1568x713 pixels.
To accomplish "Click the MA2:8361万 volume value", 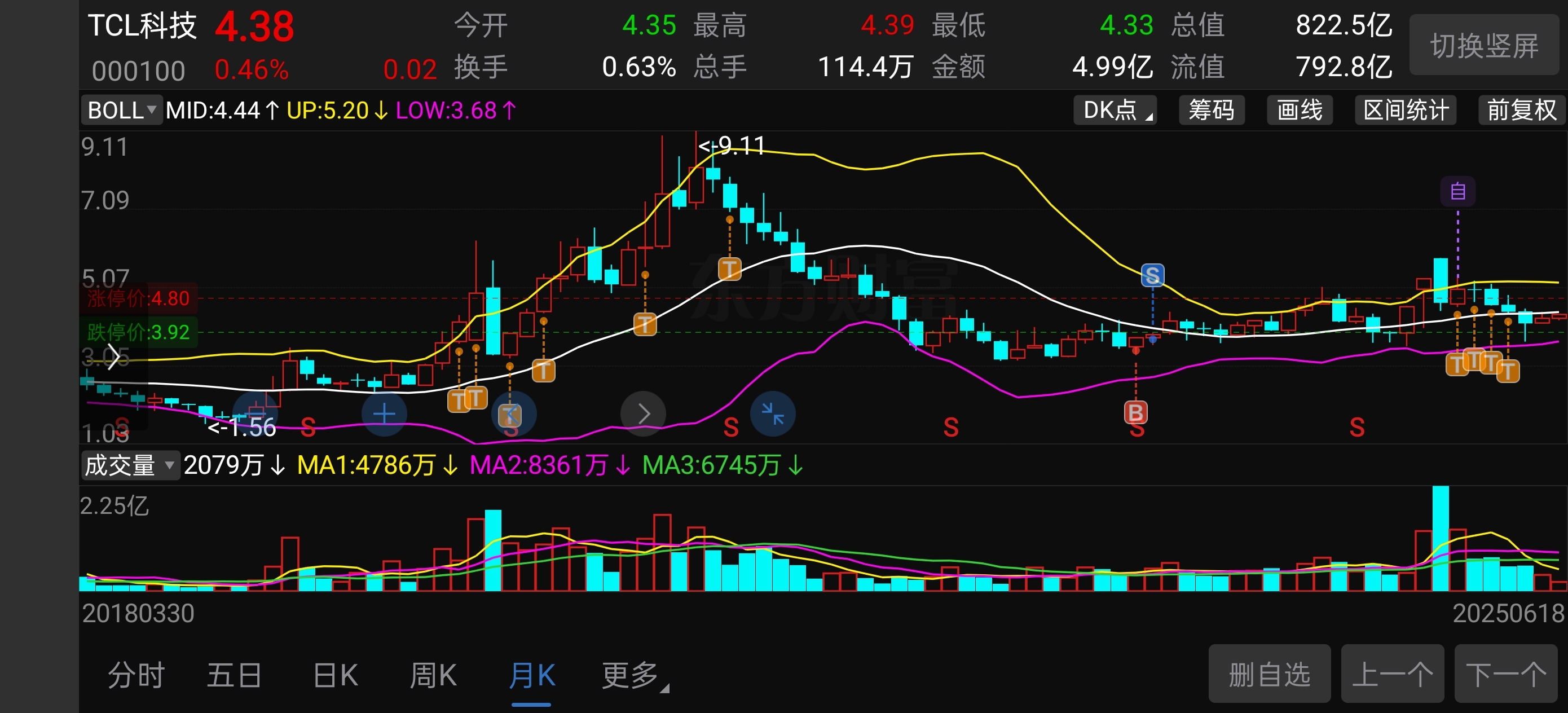I will coord(550,465).
